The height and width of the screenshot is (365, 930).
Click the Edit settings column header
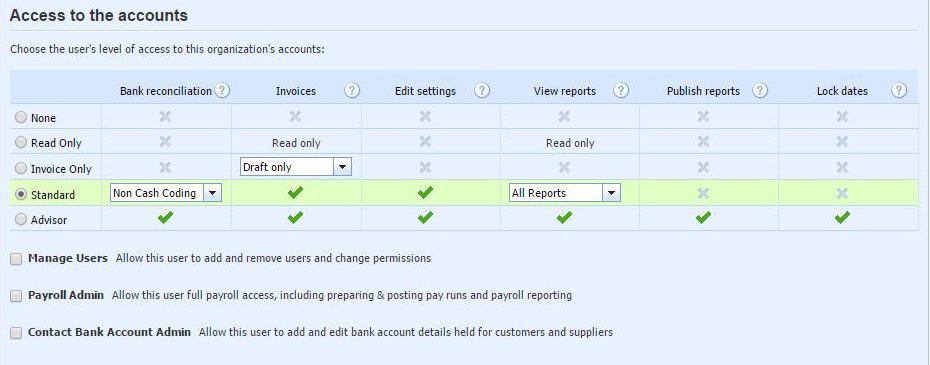point(425,91)
